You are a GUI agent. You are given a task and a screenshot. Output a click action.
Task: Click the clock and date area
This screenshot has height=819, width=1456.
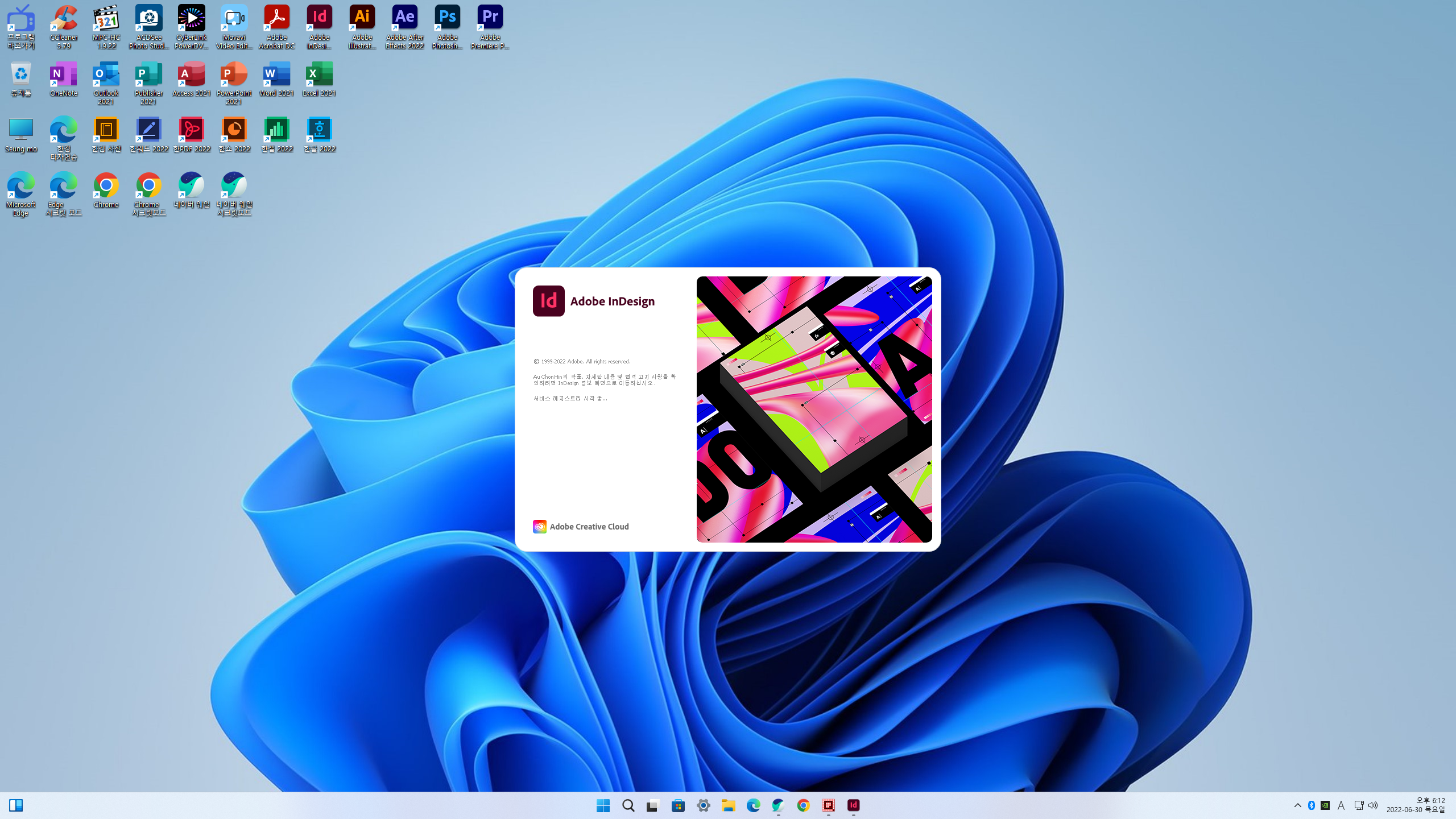click(x=1415, y=805)
